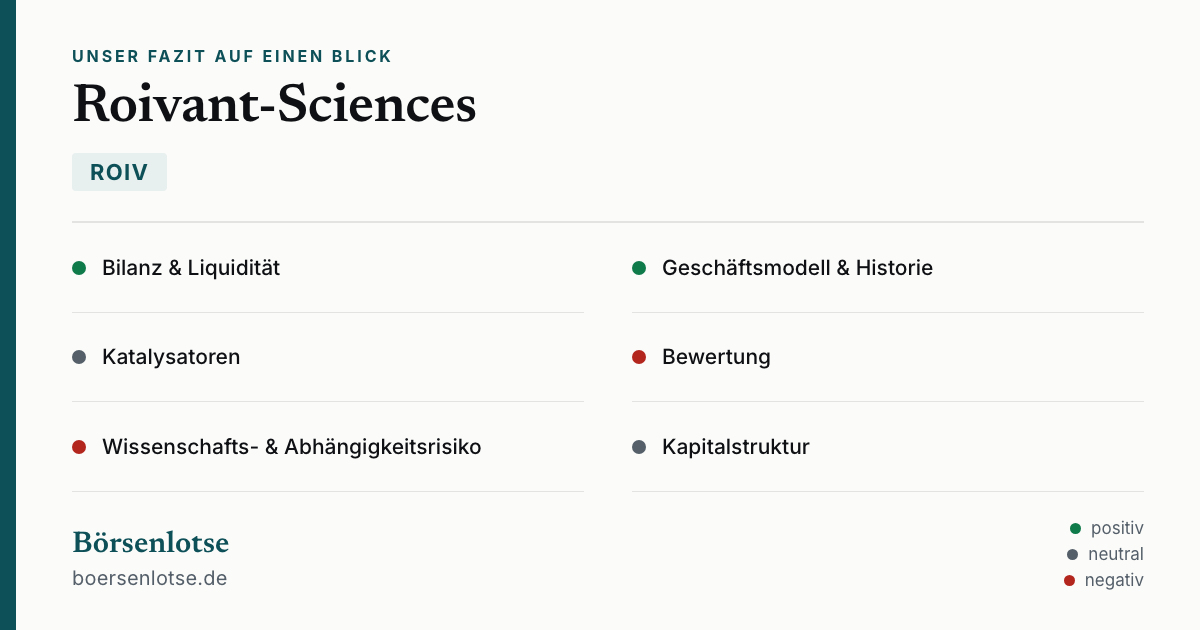Select the Roivant-Sciences headline
The width and height of the screenshot is (1200, 630).
pyautogui.click(x=274, y=104)
